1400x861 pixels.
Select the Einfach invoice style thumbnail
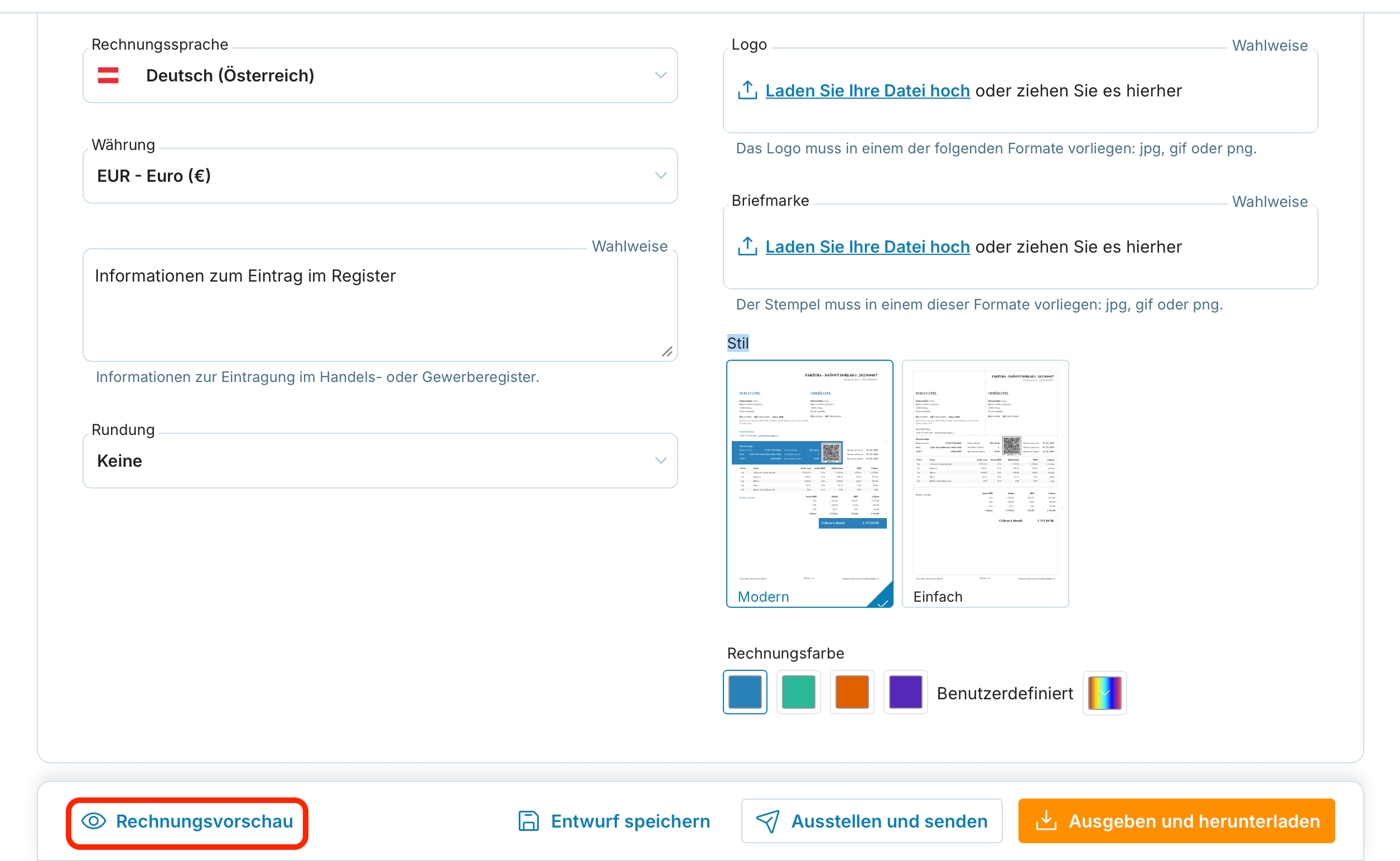click(985, 483)
